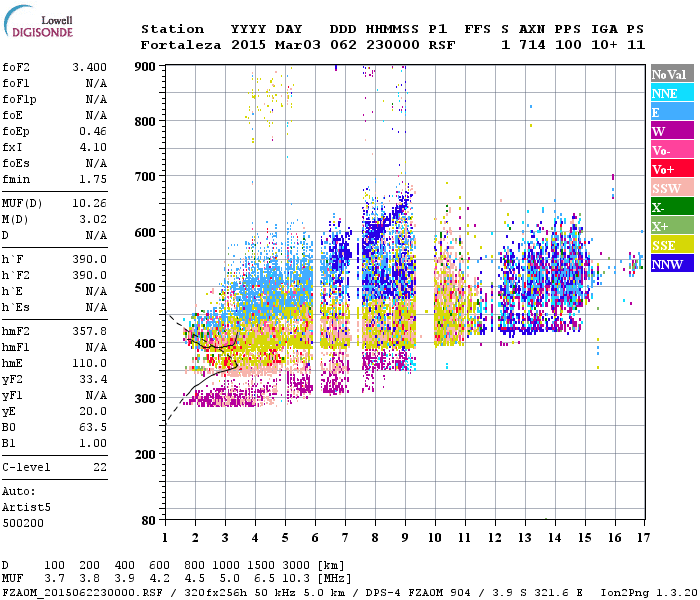Screen dimensions: 700x600
Task: Click the fmin value 1.75
Action: pos(93,179)
